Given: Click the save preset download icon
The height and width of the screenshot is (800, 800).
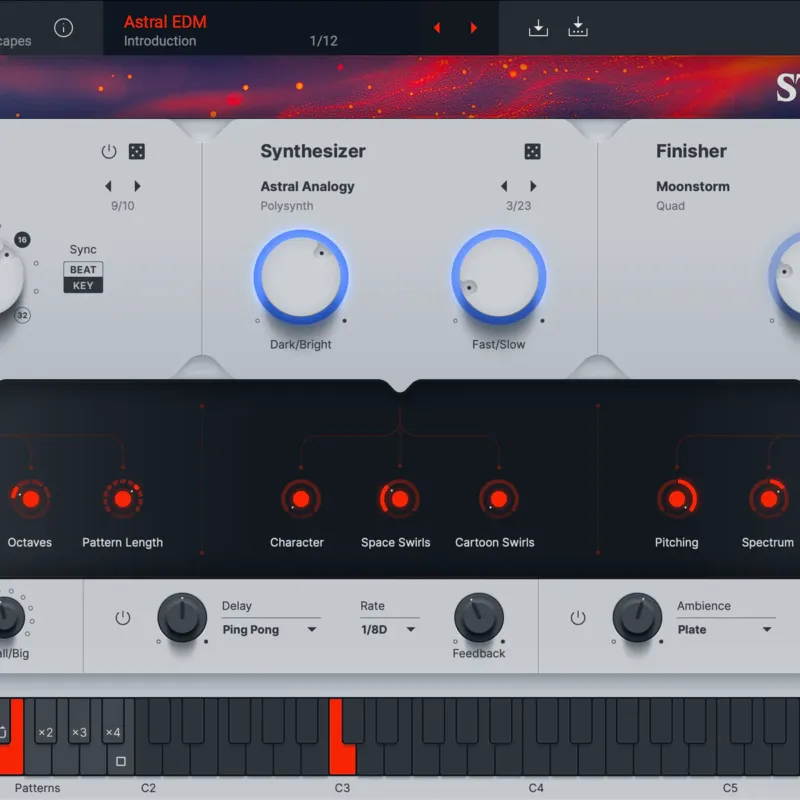Looking at the screenshot, I should (x=538, y=28).
